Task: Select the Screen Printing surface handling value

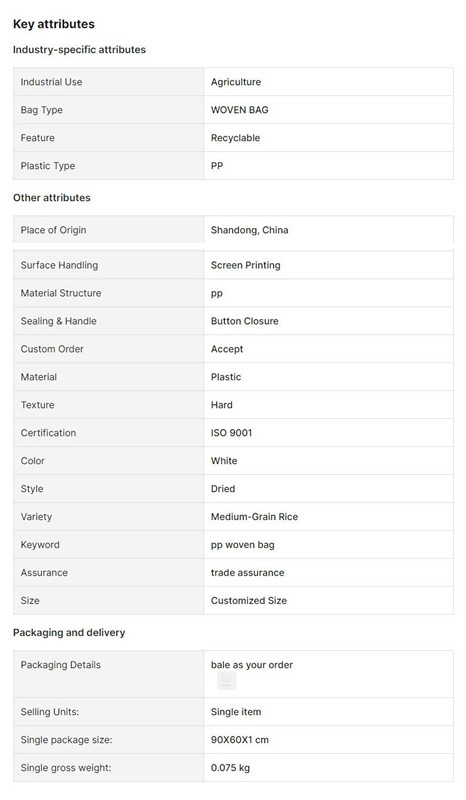Action: pyautogui.click(x=246, y=265)
